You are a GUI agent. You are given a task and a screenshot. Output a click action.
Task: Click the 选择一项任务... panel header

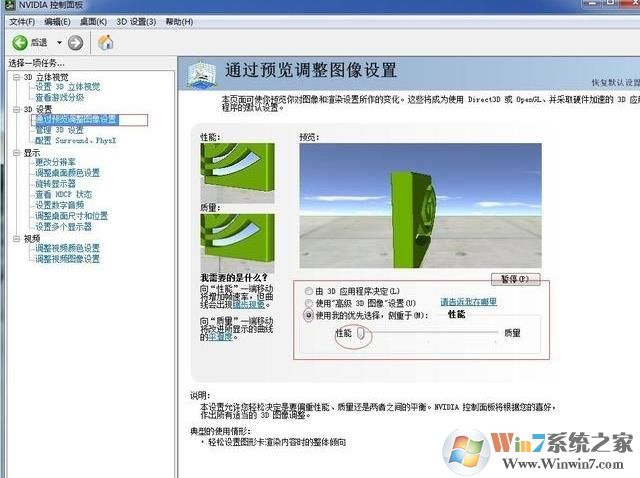[36, 63]
